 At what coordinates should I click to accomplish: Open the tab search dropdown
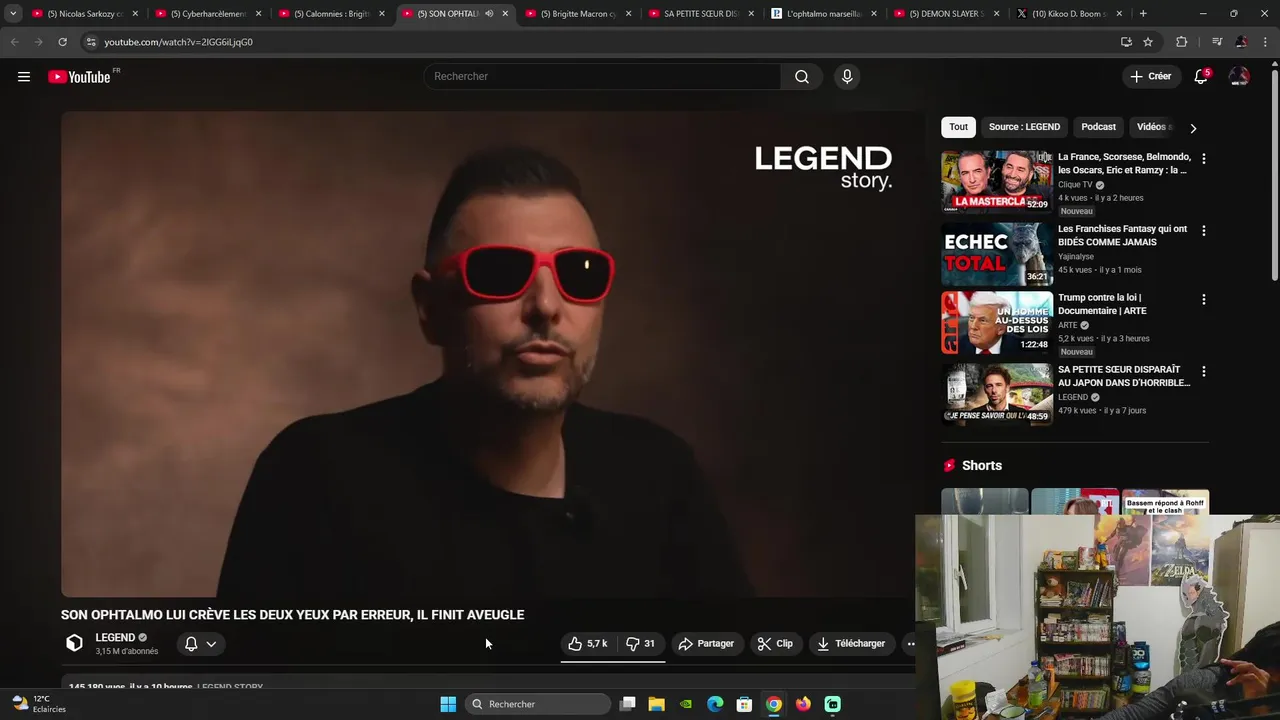[x=12, y=14]
